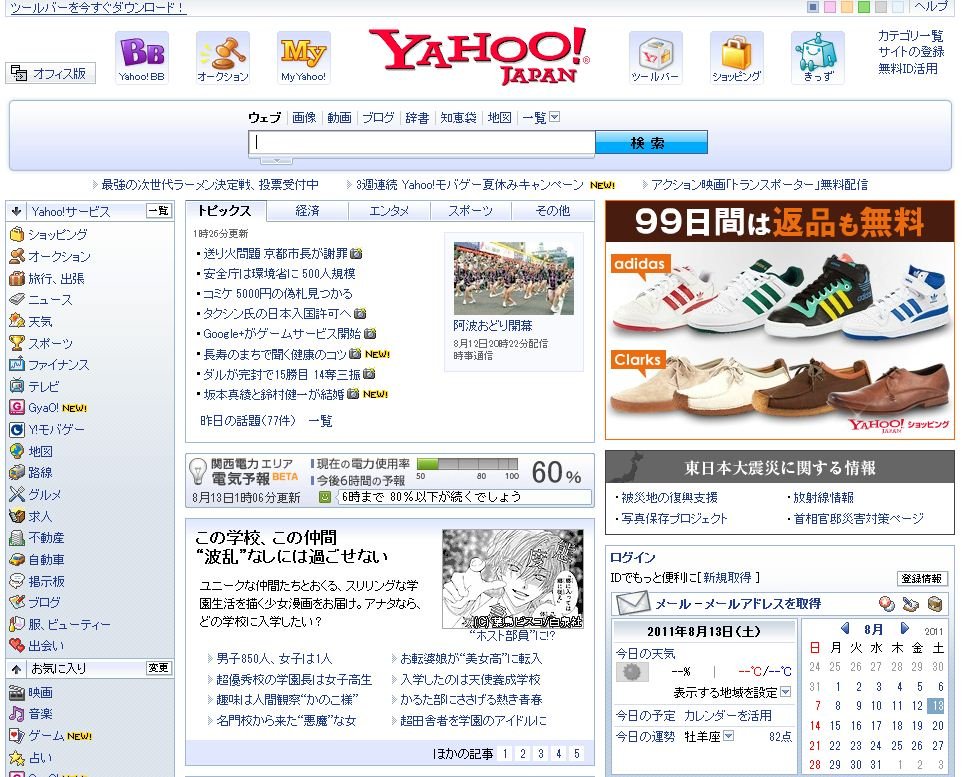
Task: Click the briefcase icon in mail row
Action: click(x=934, y=604)
